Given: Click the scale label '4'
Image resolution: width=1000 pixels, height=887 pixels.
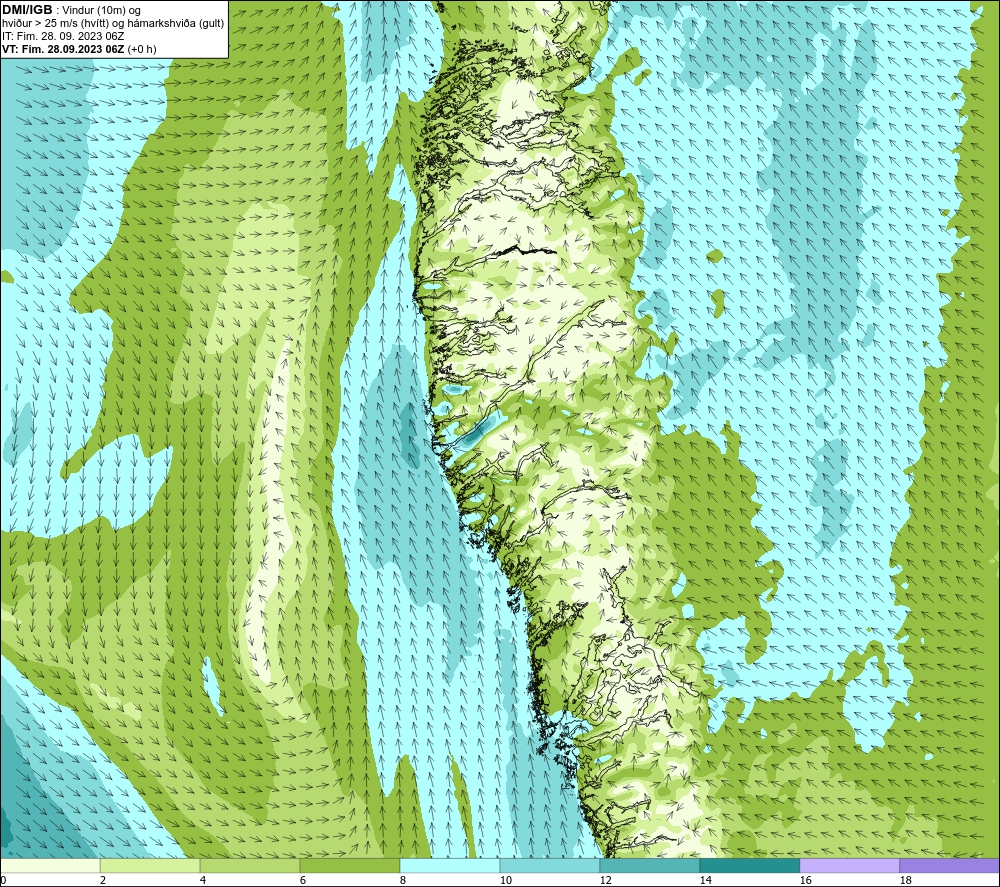Looking at the screenshot, I should (203, 881).
